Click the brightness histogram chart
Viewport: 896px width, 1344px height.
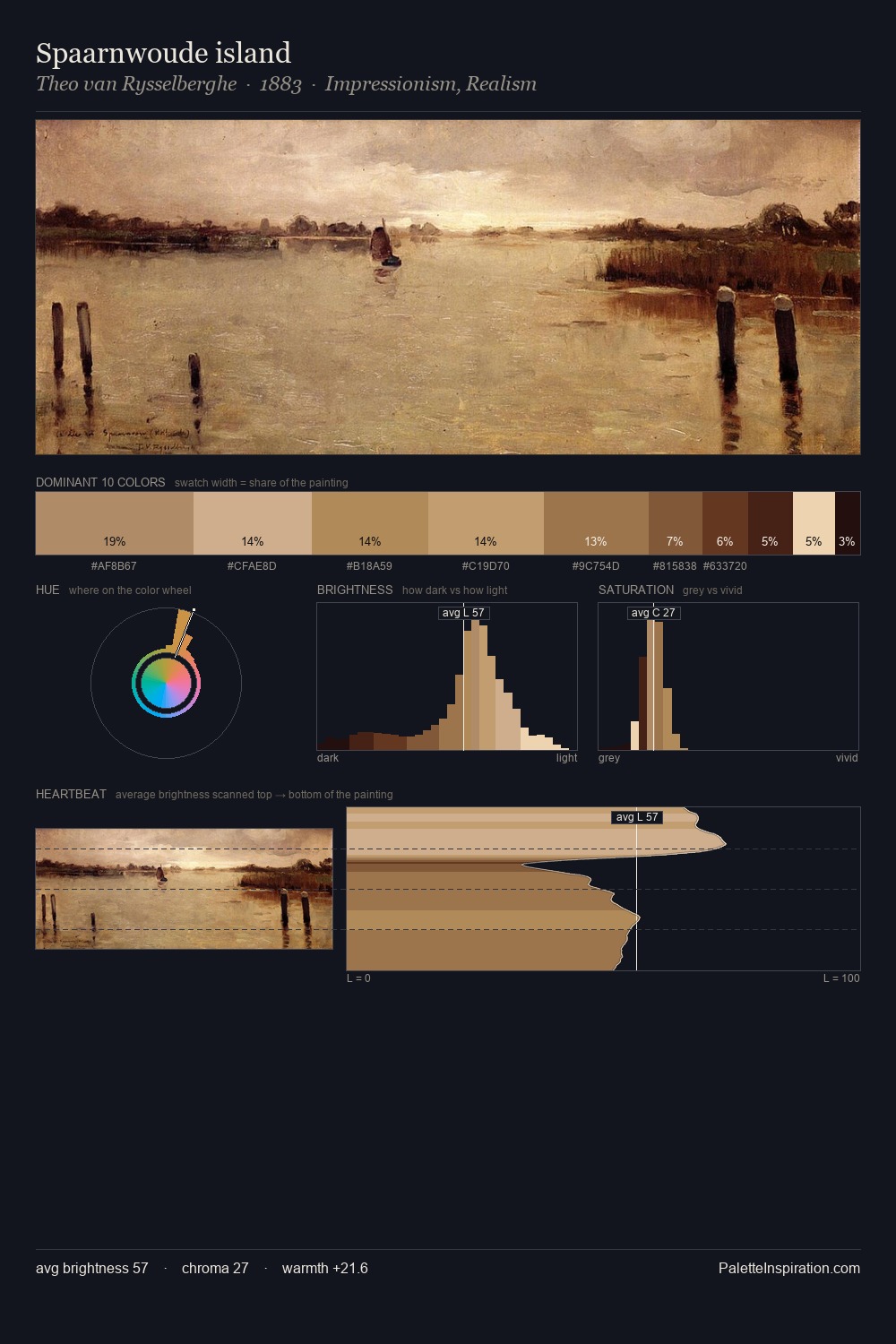pyautogui.click(x=447, y=676)
